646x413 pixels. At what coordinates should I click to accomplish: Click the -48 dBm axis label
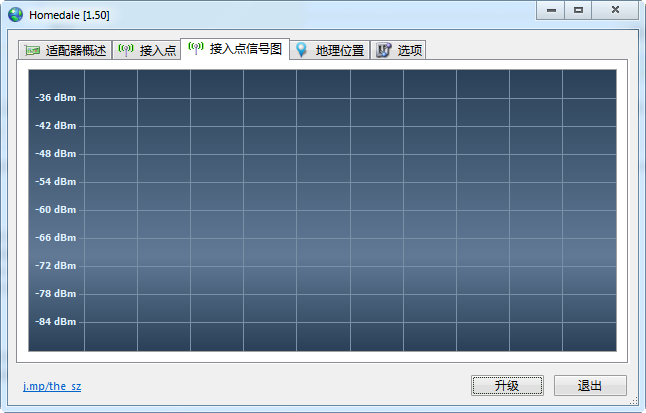[x=56, y=154]
